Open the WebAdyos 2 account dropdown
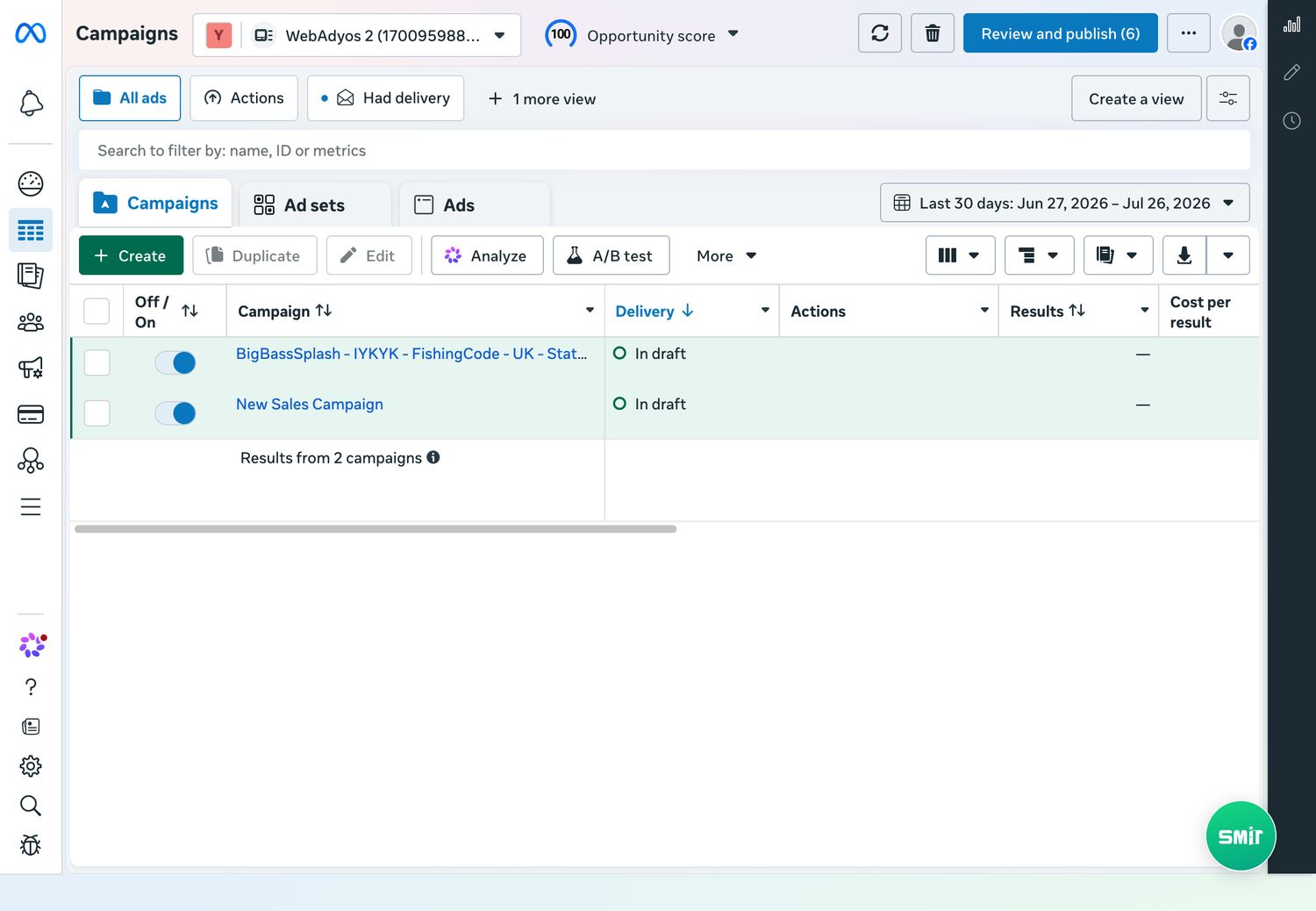 click(x=356, y=35)
